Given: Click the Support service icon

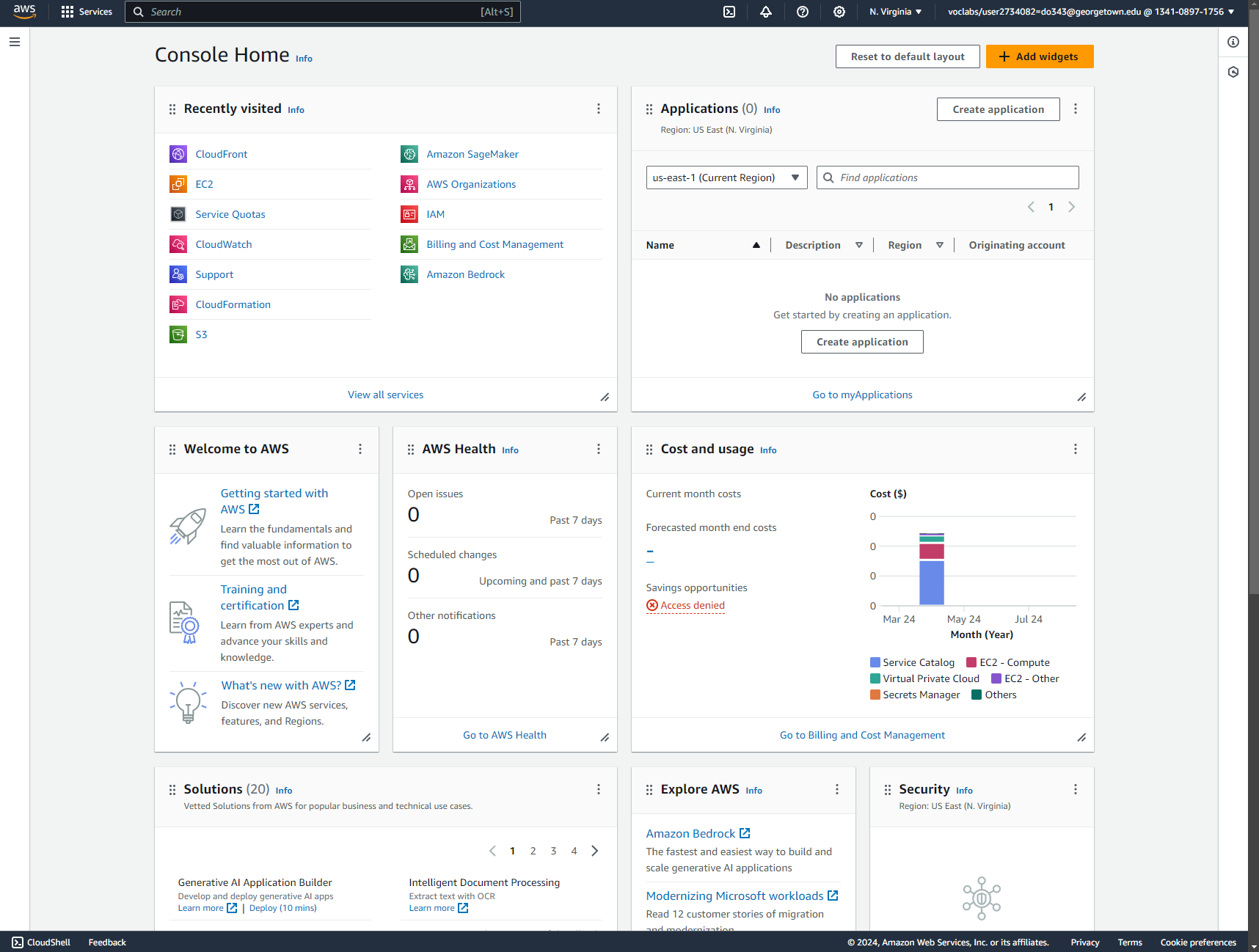Looking at the screenshot, I should (x=178, y=274).
